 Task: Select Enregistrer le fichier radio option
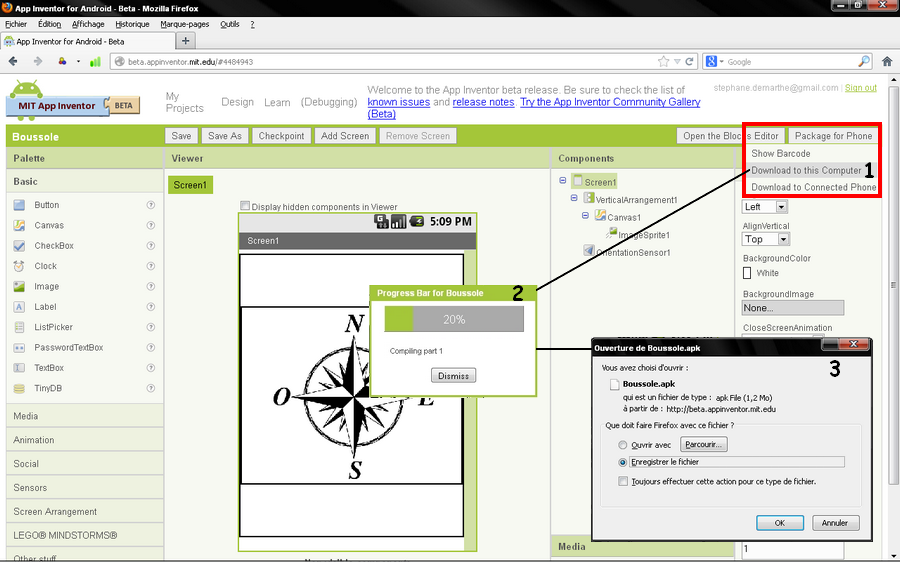[x=622, y=462]
